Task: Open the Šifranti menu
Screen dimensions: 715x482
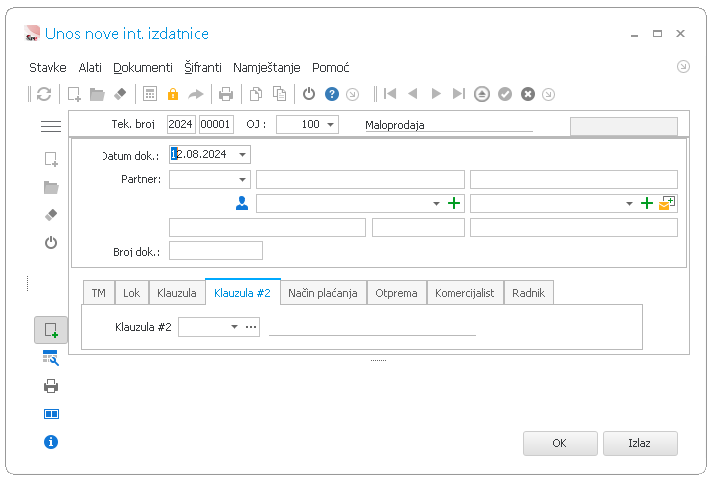Action: click(x=203, y=68)
